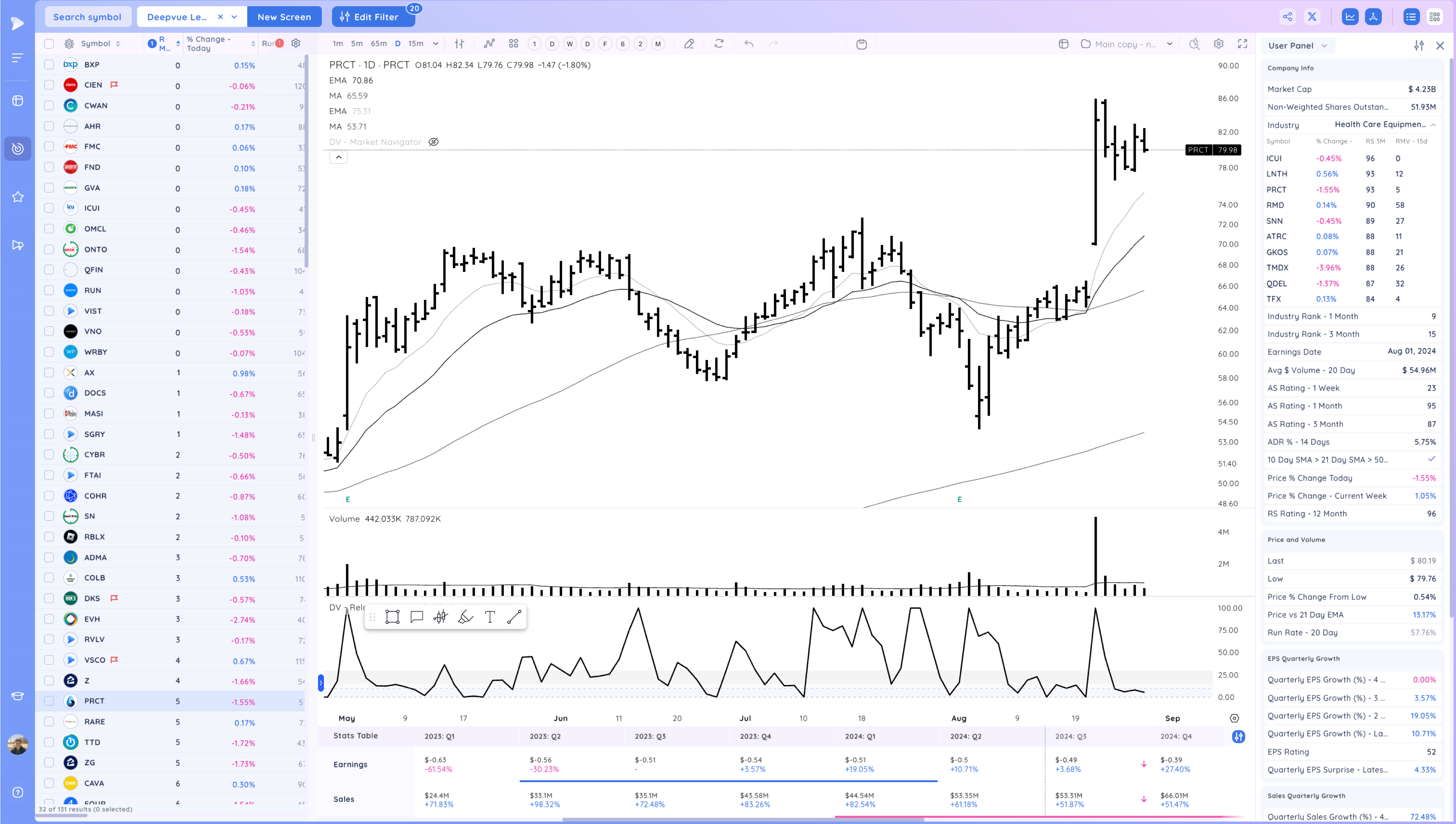The height and width of the screenshot is (824, 1456).
Task: Collapse the Industry section chevron
Action: [1433, 124]
